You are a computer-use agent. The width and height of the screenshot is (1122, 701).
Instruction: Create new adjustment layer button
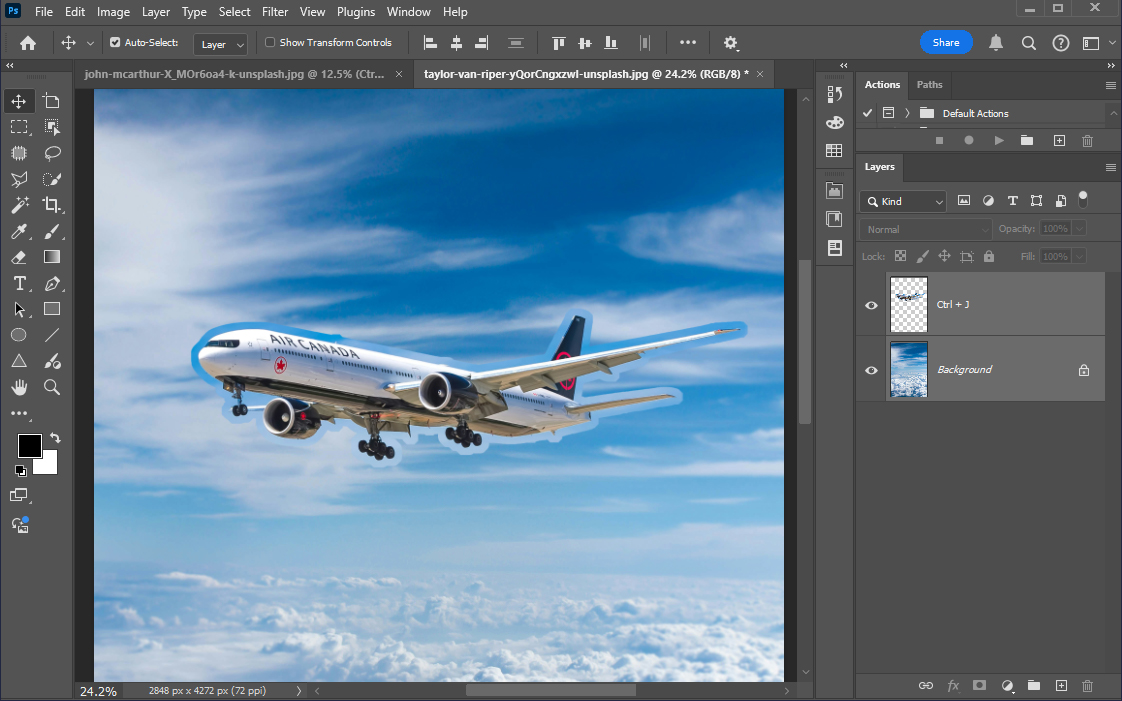point(1008,685)
